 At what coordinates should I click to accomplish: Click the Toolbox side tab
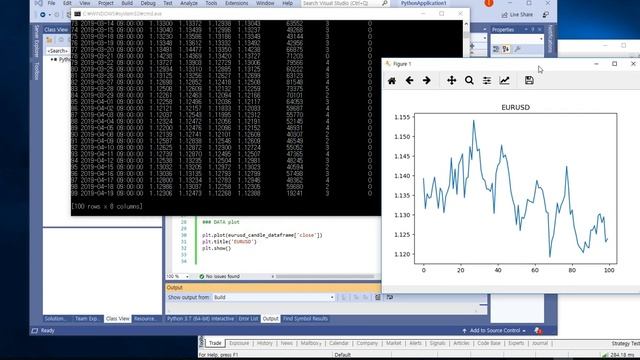[x=36, y=70]
